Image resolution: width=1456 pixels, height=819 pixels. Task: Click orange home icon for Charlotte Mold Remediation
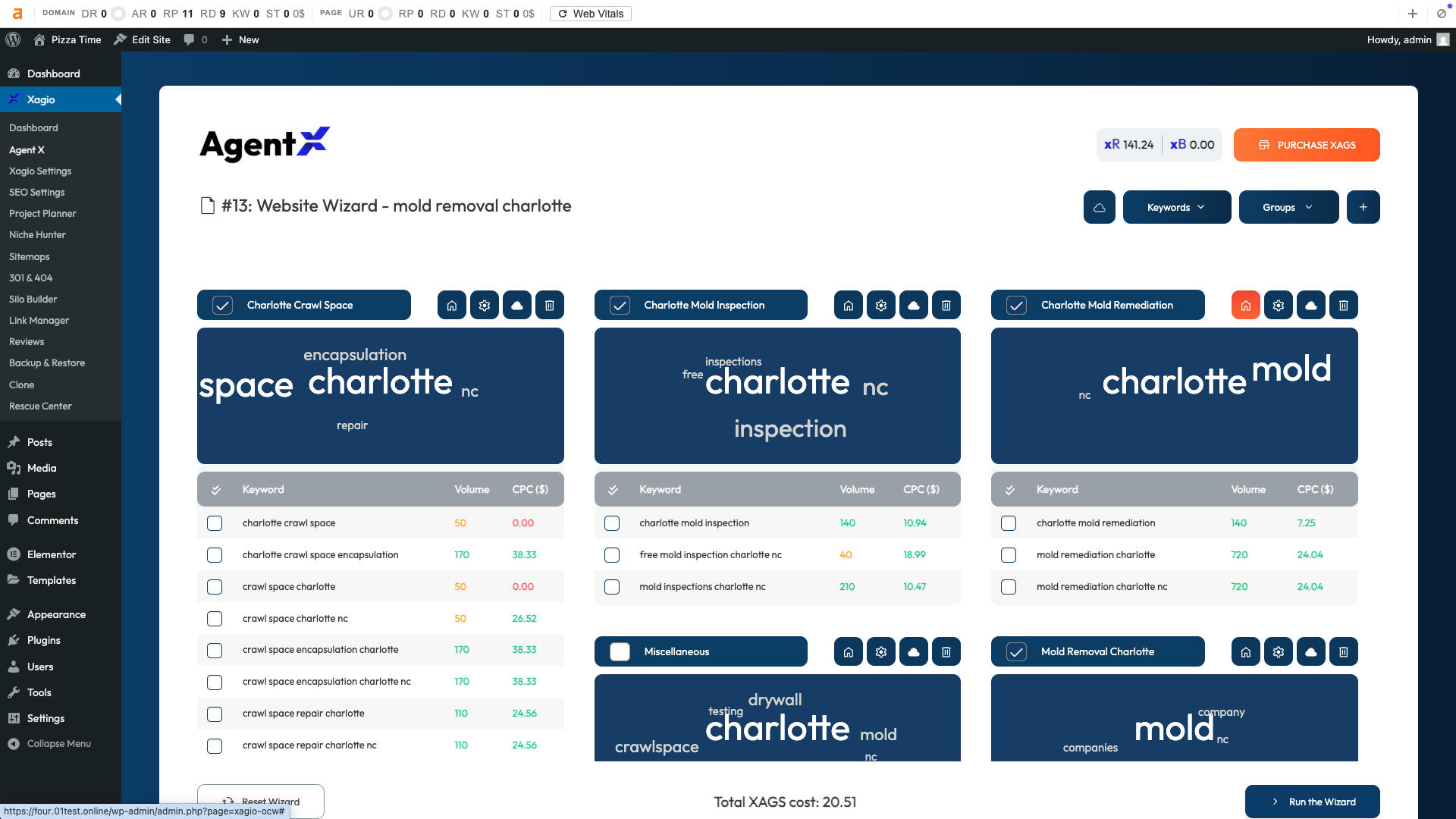[x=1246, y=305]
